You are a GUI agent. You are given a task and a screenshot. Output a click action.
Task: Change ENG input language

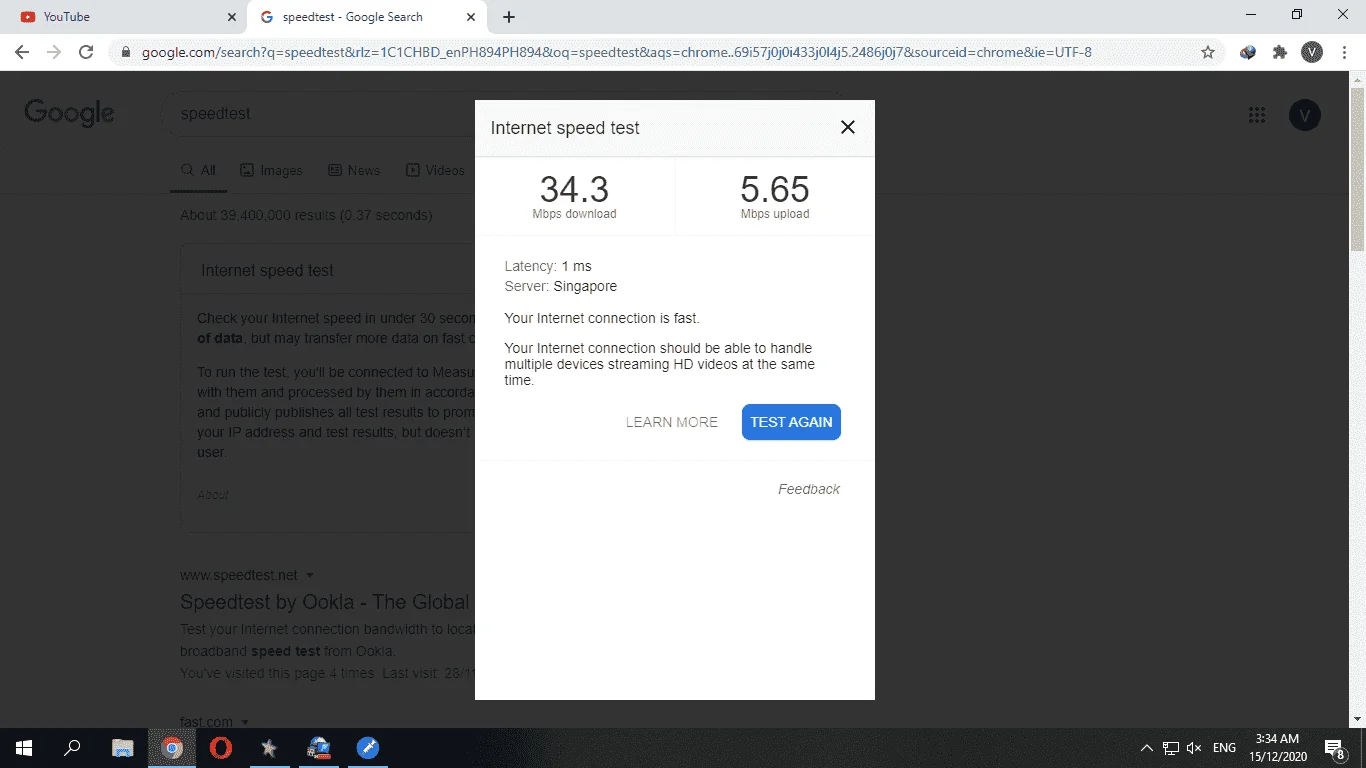point(1224,748)
